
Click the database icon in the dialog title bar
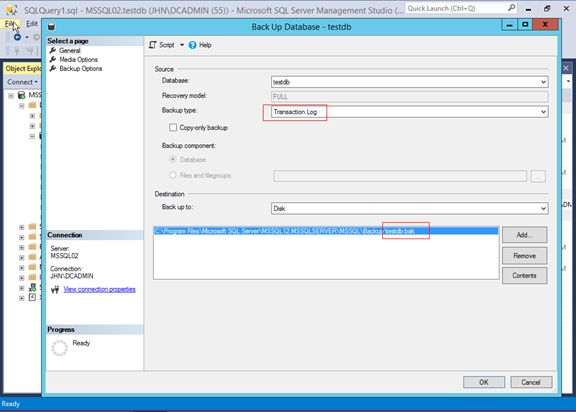pos(51,26)
